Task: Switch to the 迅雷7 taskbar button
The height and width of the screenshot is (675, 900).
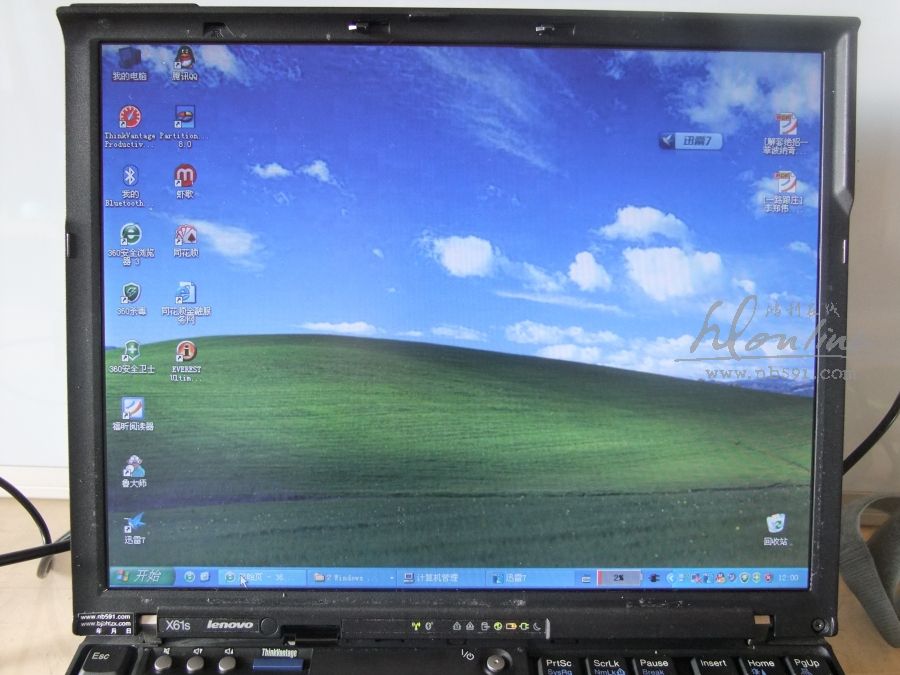Action: pyautogui.click(x=531, y=578)
